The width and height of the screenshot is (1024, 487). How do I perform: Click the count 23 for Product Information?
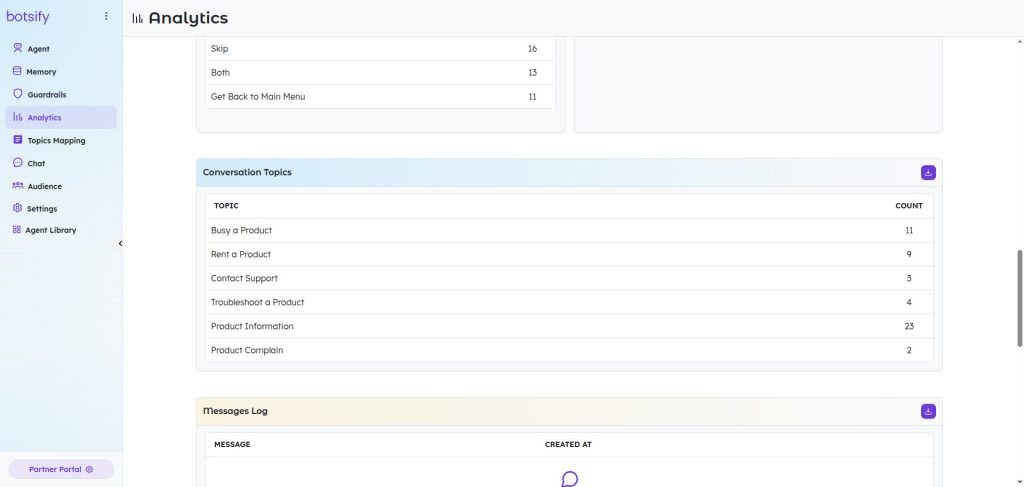tap(909, 326)
